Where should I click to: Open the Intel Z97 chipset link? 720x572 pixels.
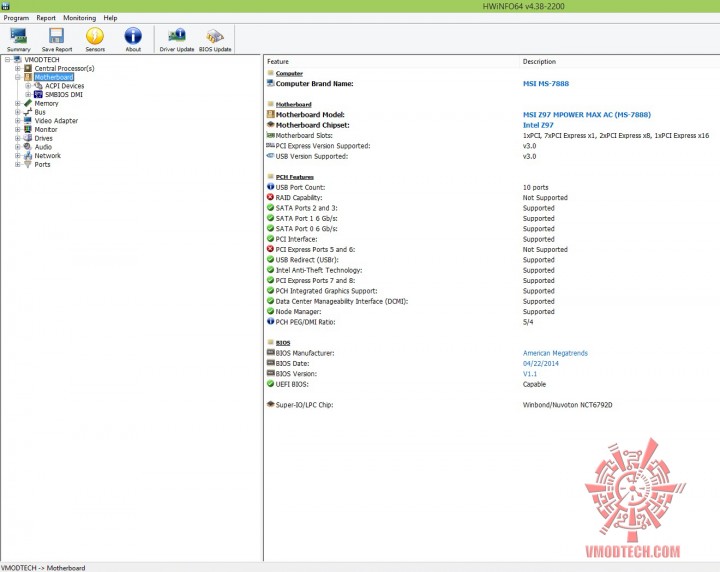[x=538, y=125]
